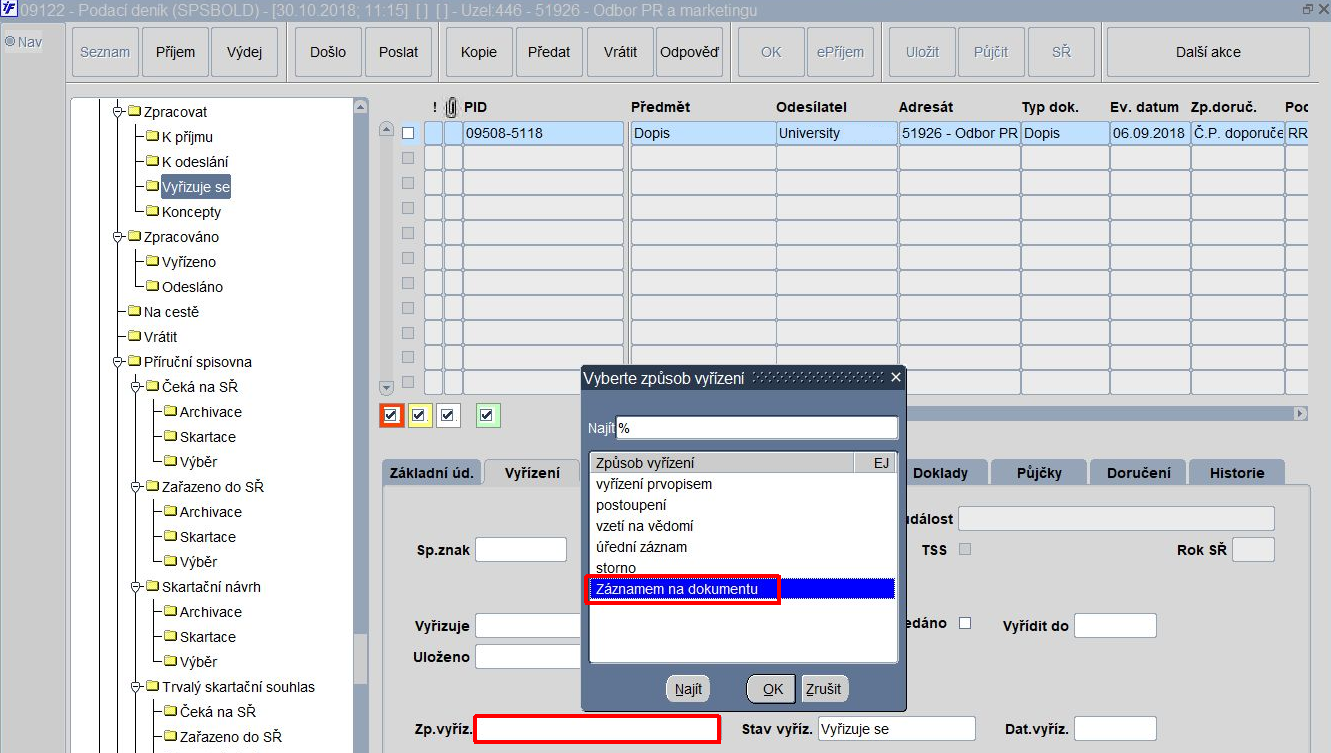This screenshot has height=753, width=1331.
Task: Click the Odpověď toolbar button
Action: point(689,52)
